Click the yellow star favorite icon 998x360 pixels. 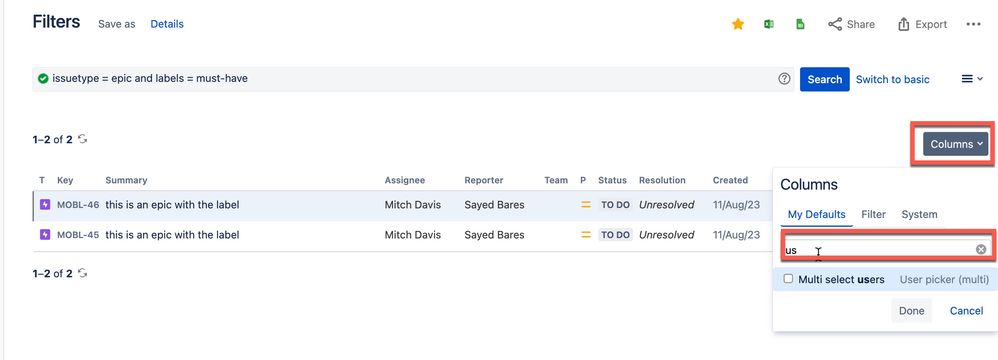coord(738,24)
